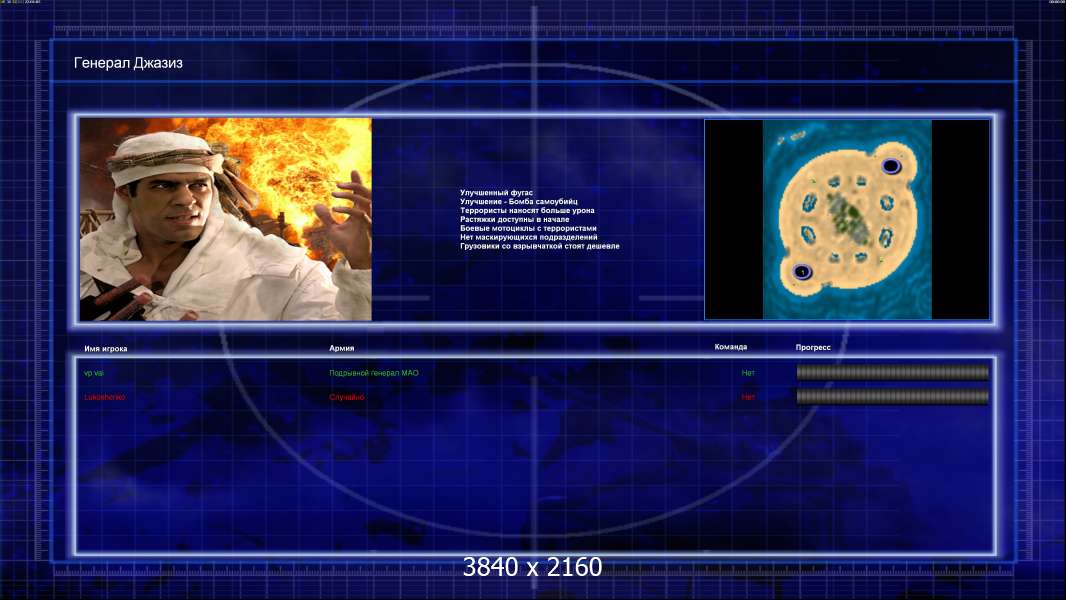Image resolution: width=1066 pixels, height=600 pixels.
Task: Select the red player name in second row
Action: click(x=105, y=397)
